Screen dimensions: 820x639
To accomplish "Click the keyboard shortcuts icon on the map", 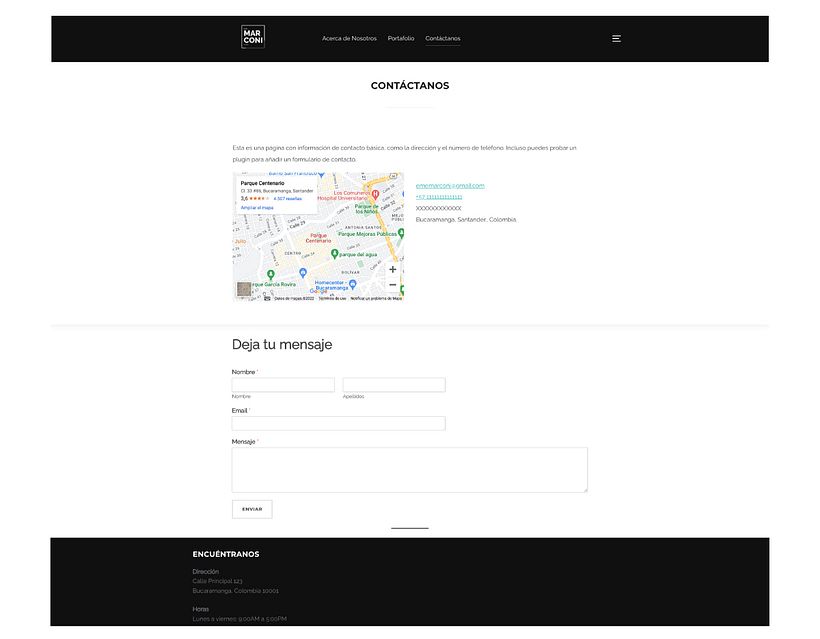I will [x=267, y=298].
